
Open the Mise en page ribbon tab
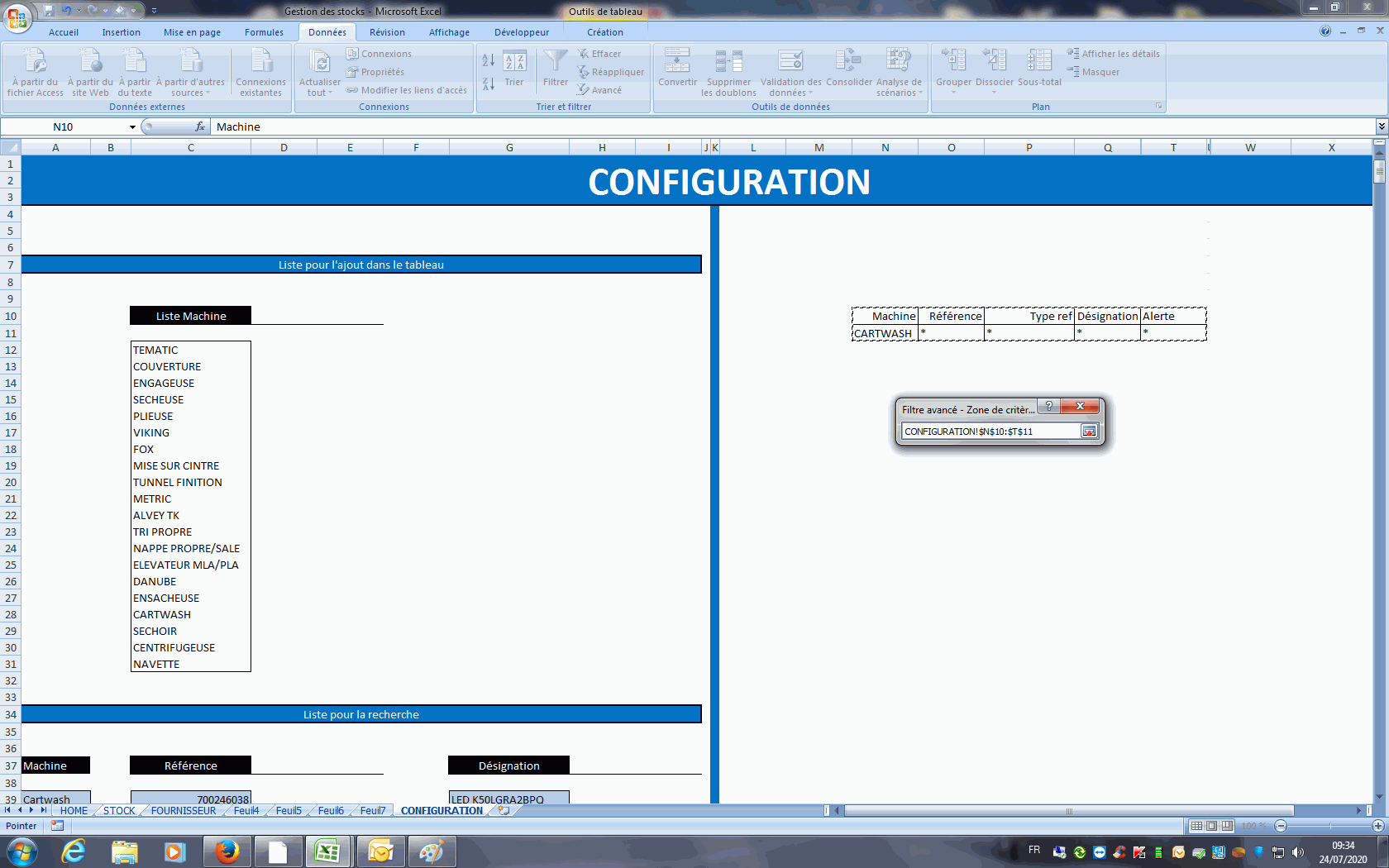(x=192, y=32)
